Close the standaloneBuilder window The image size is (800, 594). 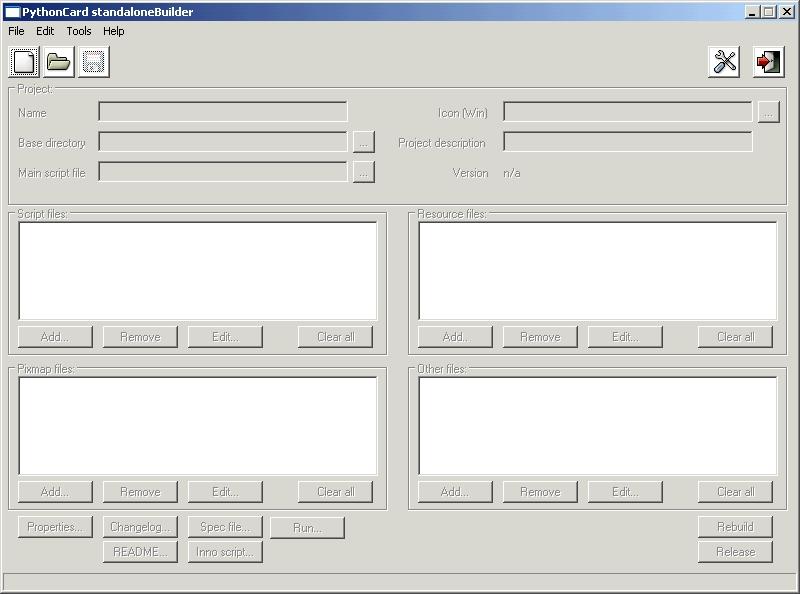click(787, 12)
